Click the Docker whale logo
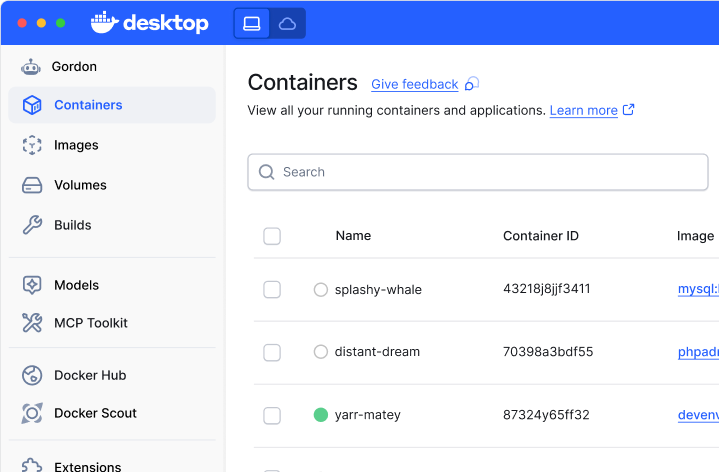Viewport: 719px width, 472px height. pyautogui.click(x=105, y=22)
